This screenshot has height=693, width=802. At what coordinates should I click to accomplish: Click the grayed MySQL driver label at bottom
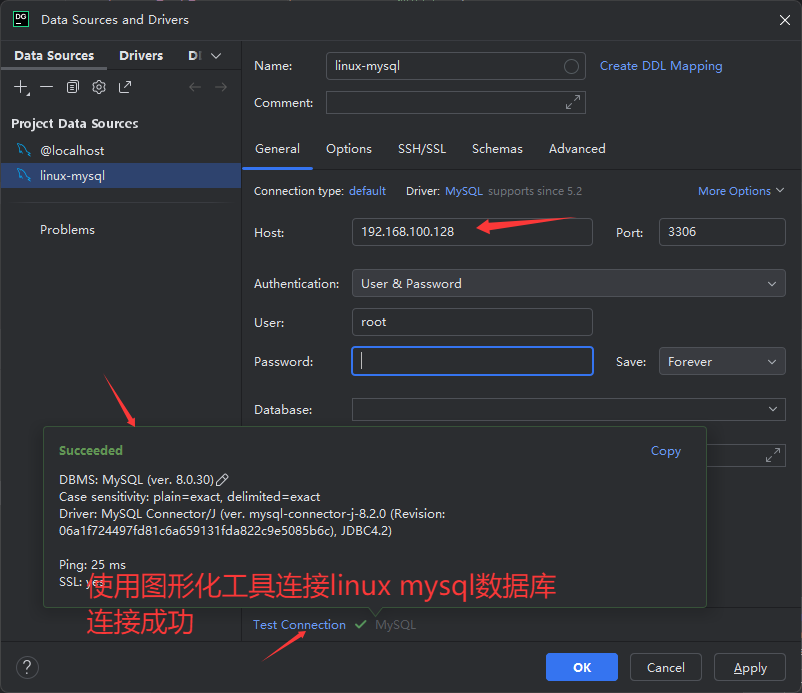click(395, 624)
